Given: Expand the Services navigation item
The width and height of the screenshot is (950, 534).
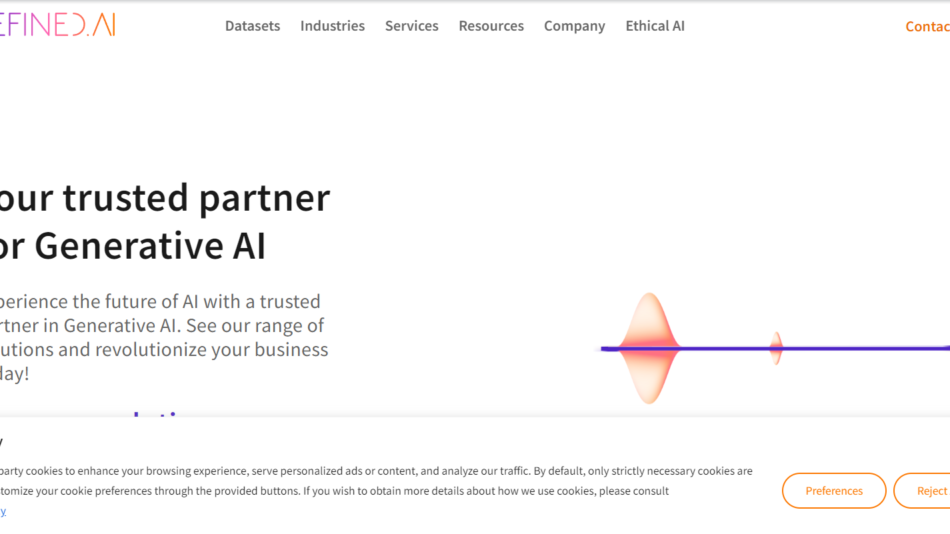Looking at the screenshot, I should [411, 26].
